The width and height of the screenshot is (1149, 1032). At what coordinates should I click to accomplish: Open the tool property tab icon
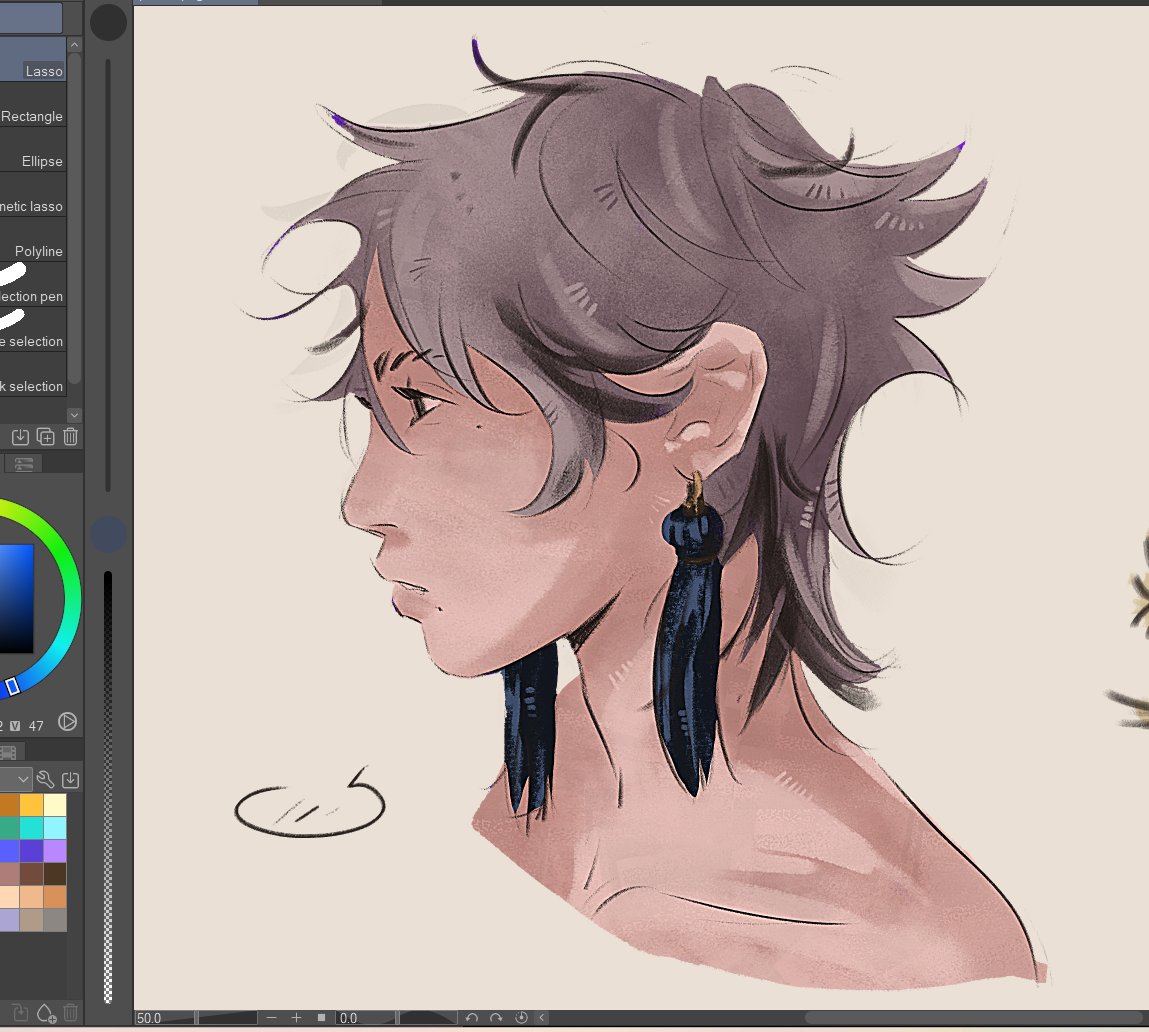[23, 464]
